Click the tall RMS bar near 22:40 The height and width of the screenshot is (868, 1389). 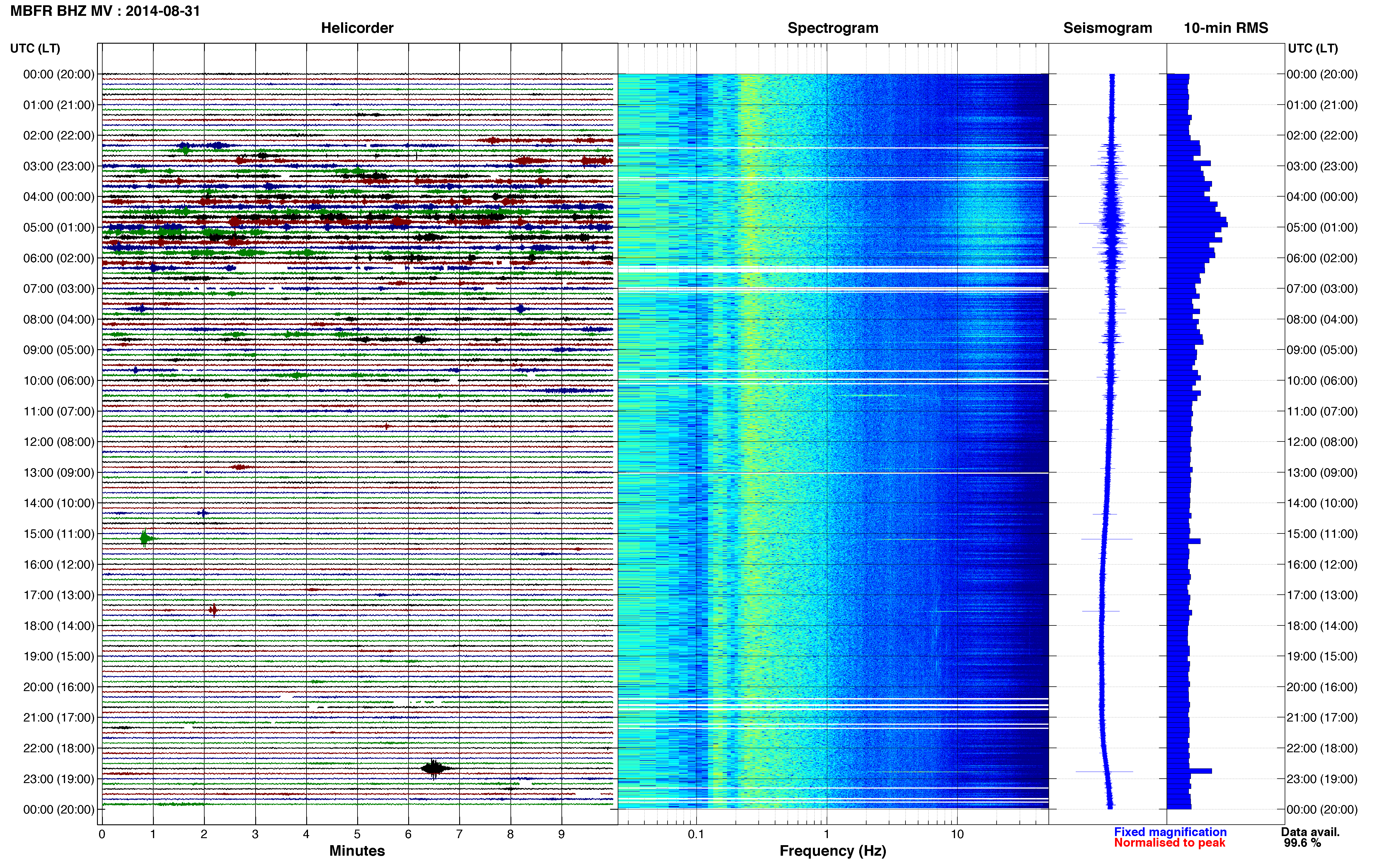click(1189, 771)
